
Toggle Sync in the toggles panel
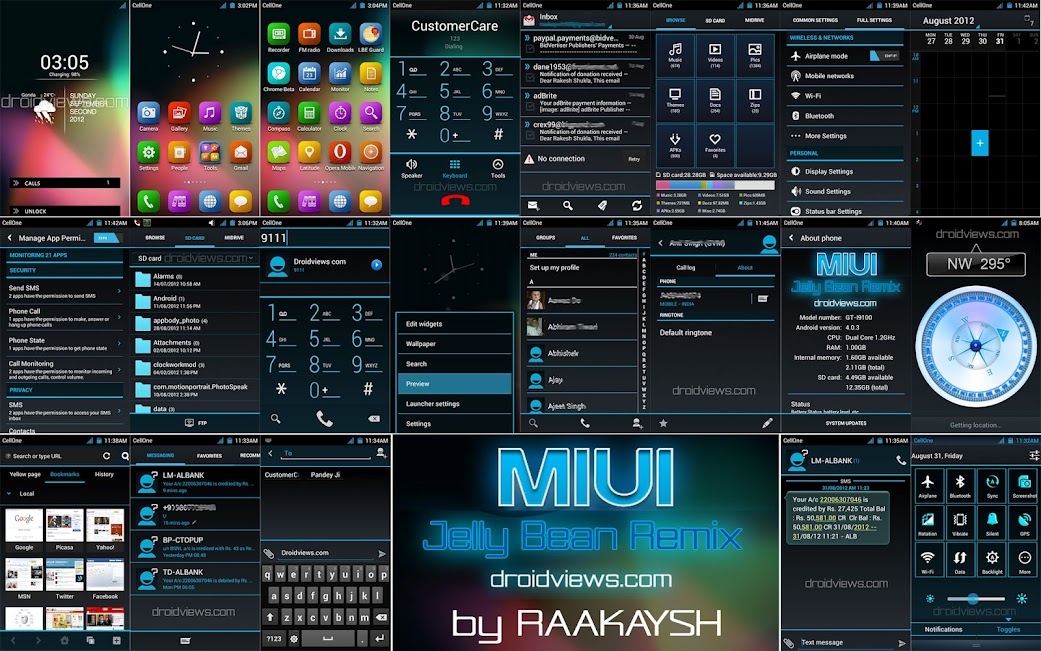point(992,485)
